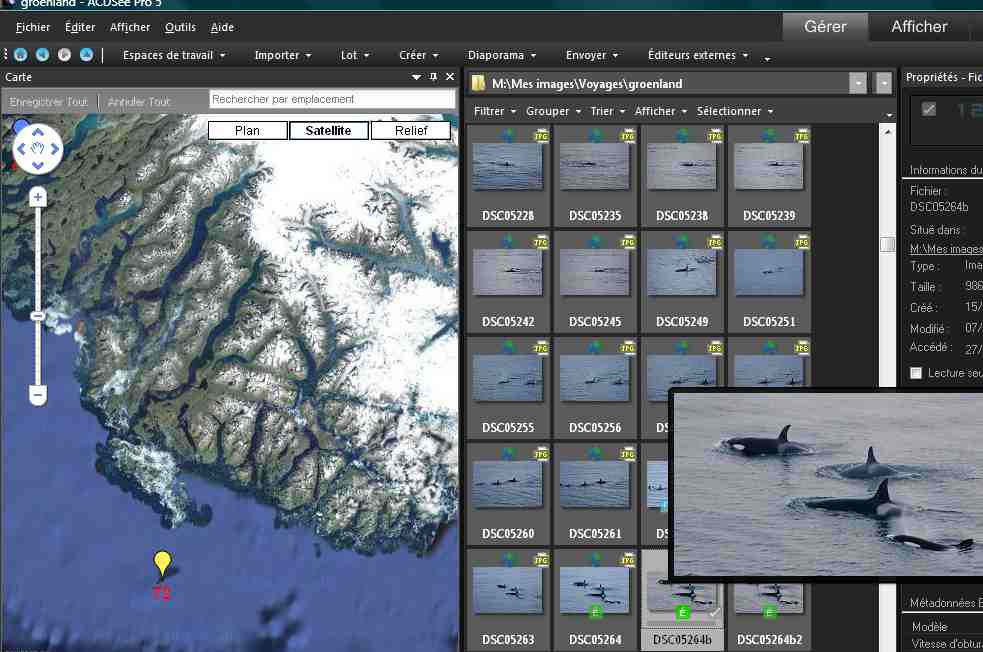The width and height of the screenshot is (983, 652).
Task: Open the Afficher dropdown in the file list toolbar
Action: click(661, 111)
